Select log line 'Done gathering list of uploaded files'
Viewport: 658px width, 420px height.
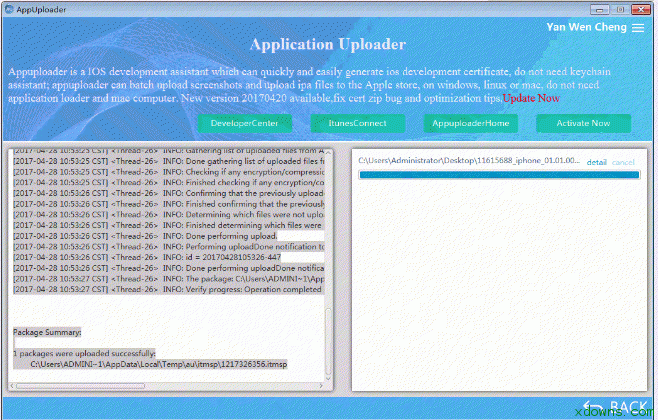[x=169, y=161]
